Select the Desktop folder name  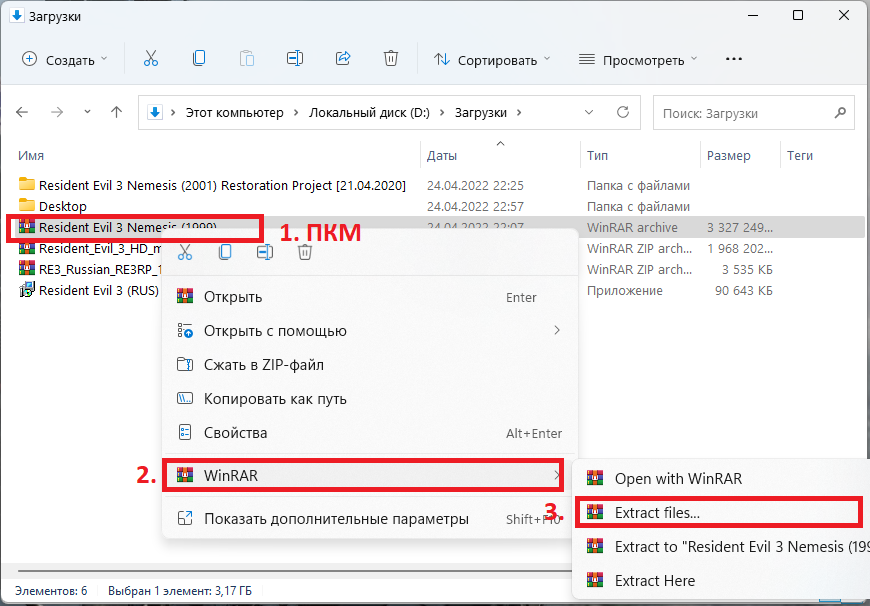click(x=63, y=206)
